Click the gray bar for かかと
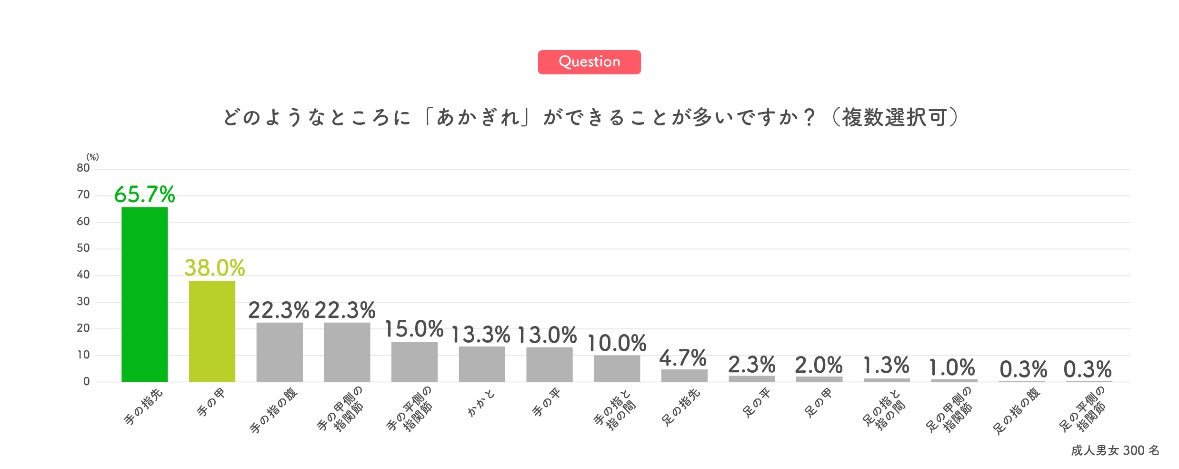 (481, 364)
